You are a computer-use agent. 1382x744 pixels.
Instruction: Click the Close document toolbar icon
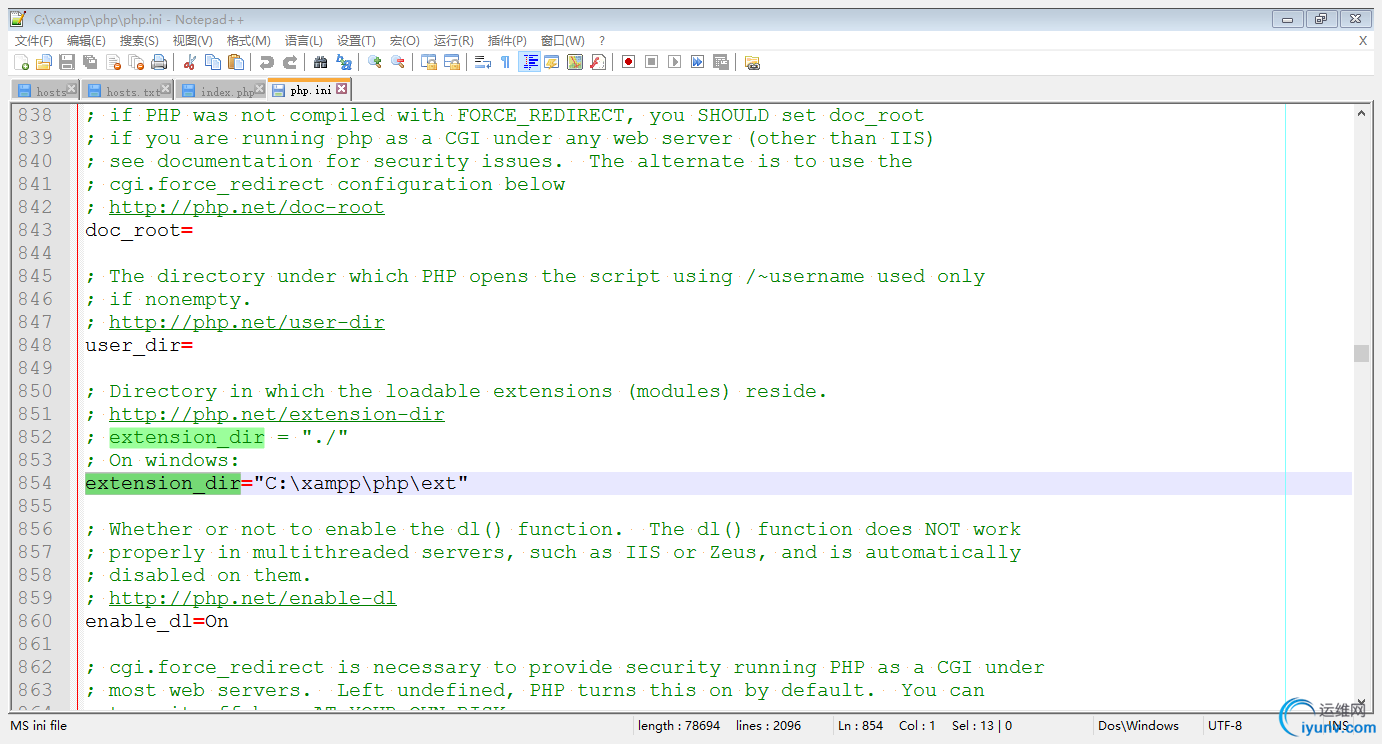click(113, 62)
